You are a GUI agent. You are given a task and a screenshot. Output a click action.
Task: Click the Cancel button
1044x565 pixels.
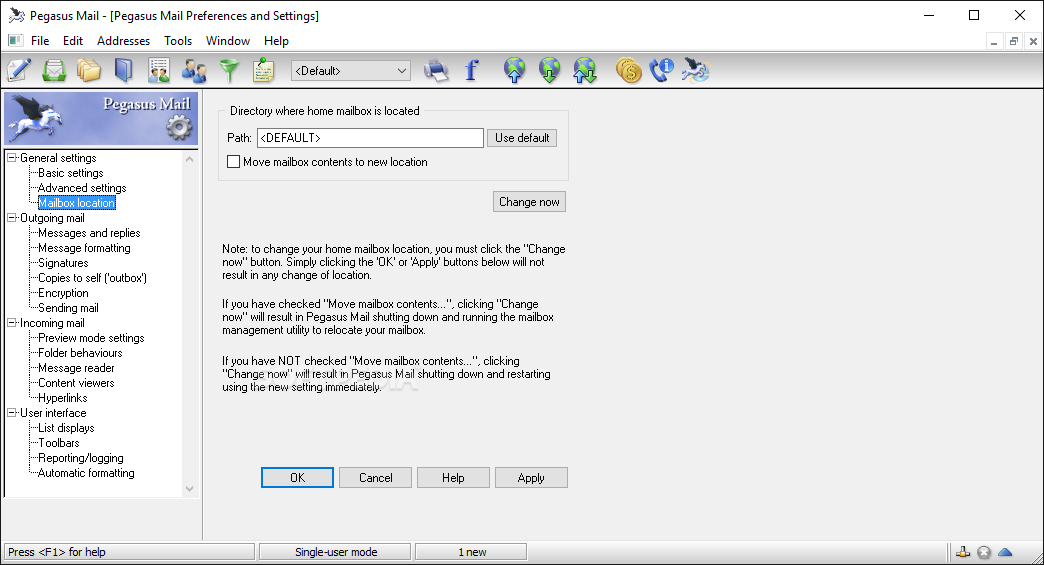376,478
